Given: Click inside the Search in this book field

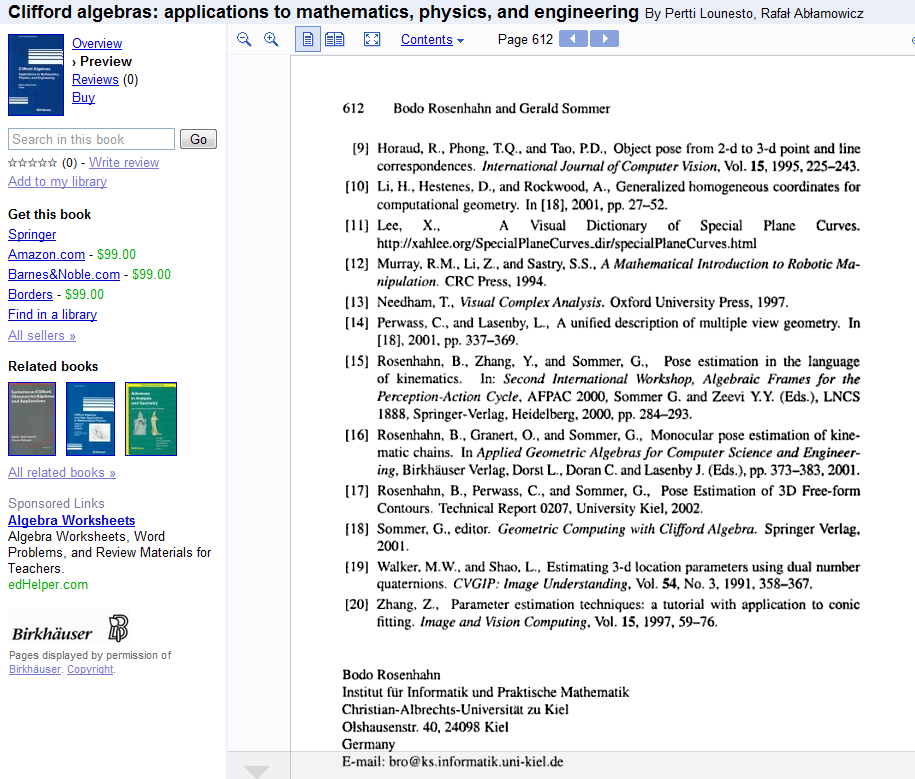Looking at the screenshot, I should pos(91,139).
